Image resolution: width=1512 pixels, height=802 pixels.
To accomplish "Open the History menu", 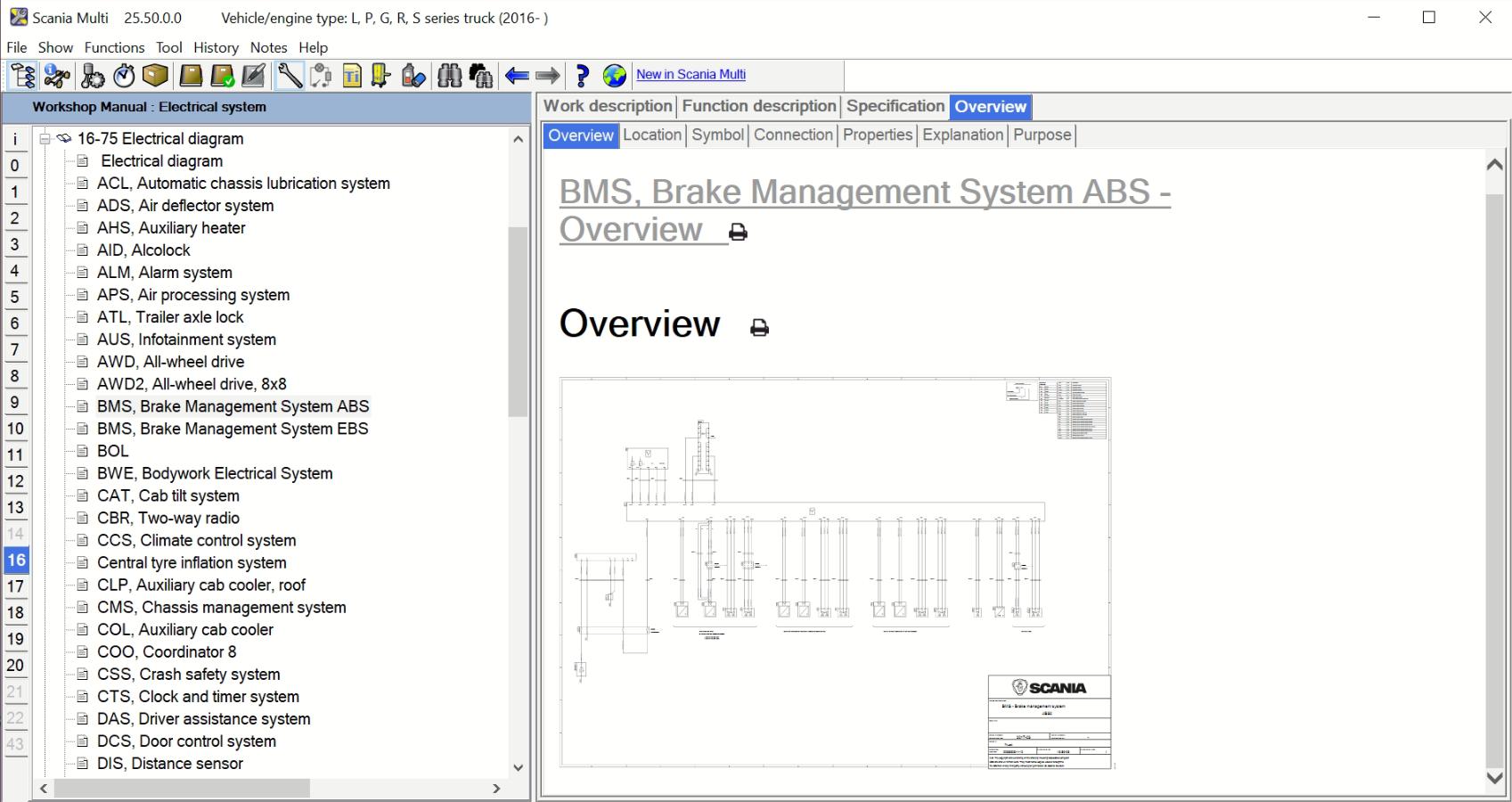I will (216, 47).
